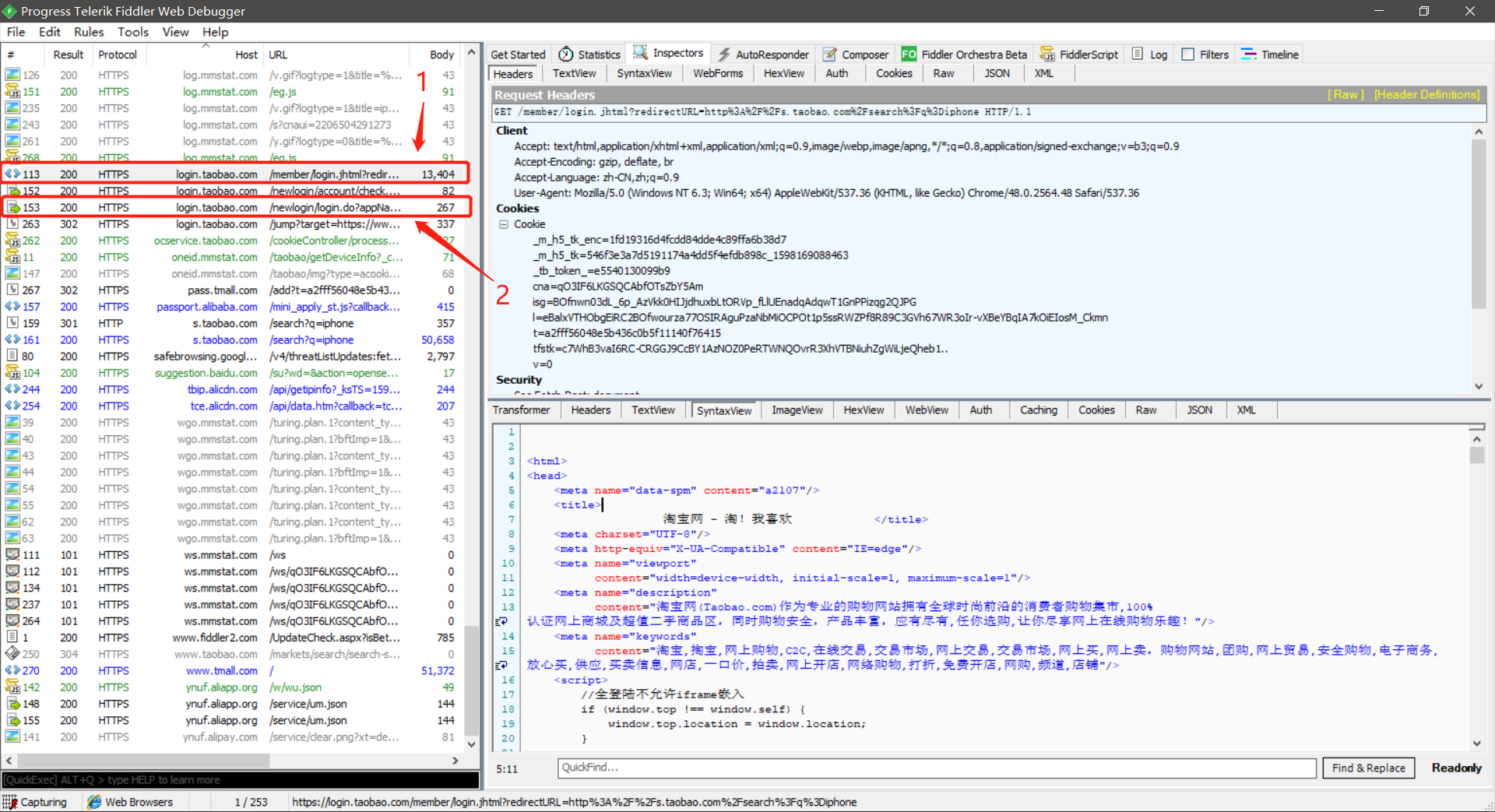The height and width of the screenshot is (812, 1495).
Task: Collapse the Cookie tree node
Action: point(504,224)
